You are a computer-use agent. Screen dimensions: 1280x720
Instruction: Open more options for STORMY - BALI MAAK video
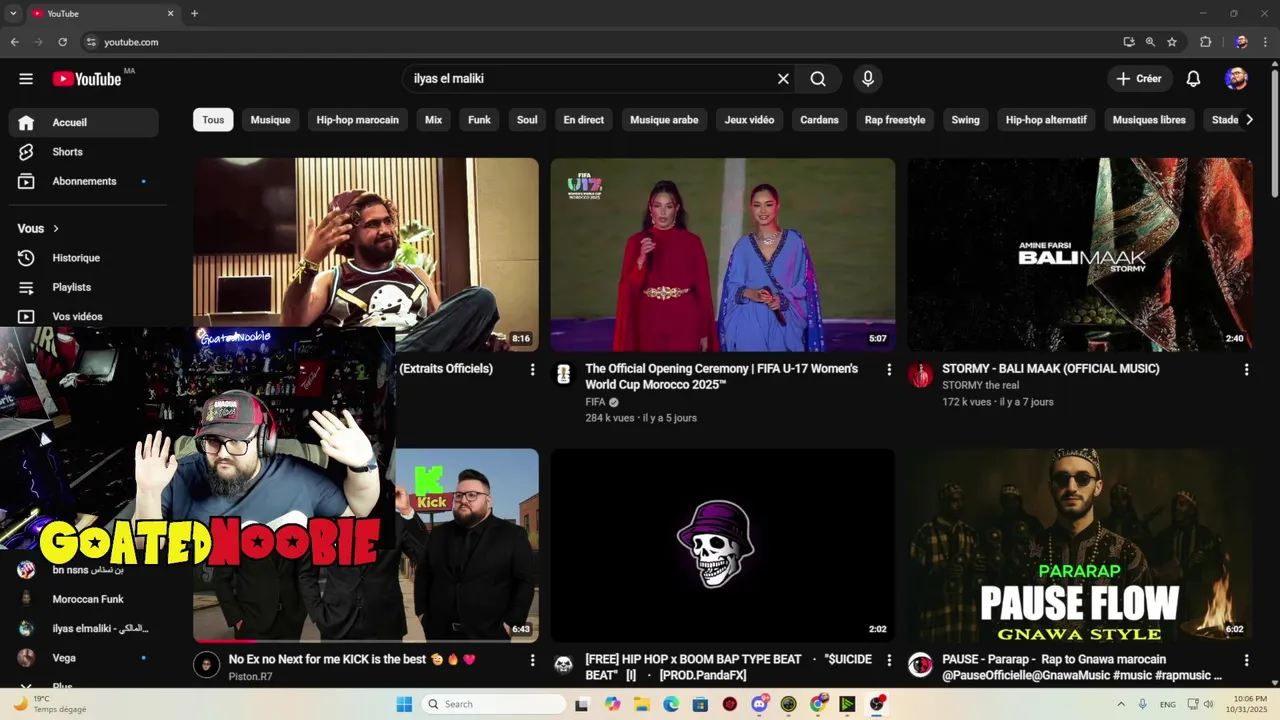(1246, 370)
